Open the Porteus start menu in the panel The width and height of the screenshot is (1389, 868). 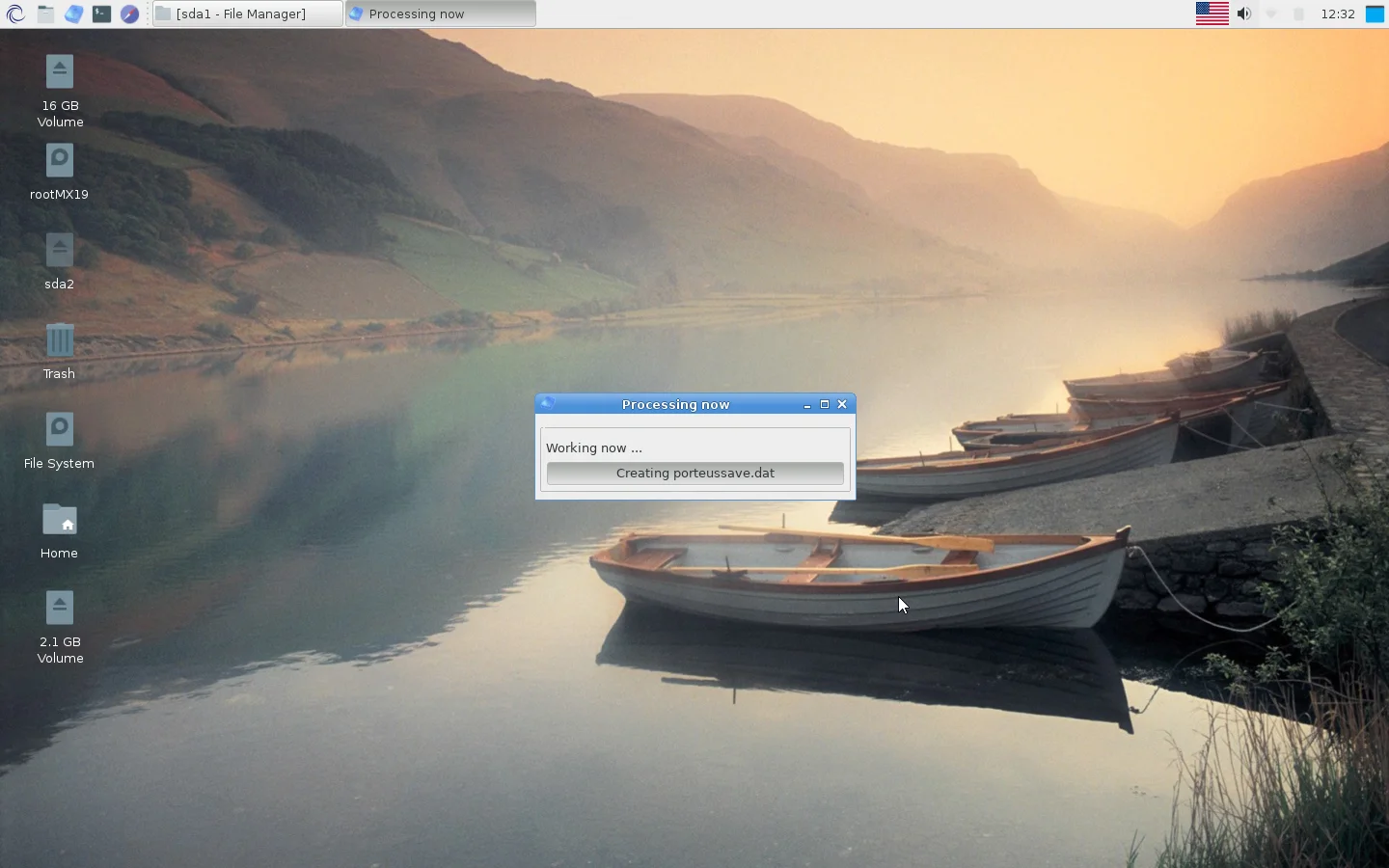(x=15, y=14)
